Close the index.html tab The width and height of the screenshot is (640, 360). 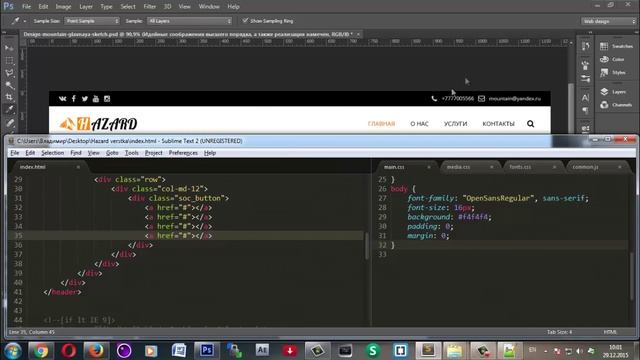point(78,167)
